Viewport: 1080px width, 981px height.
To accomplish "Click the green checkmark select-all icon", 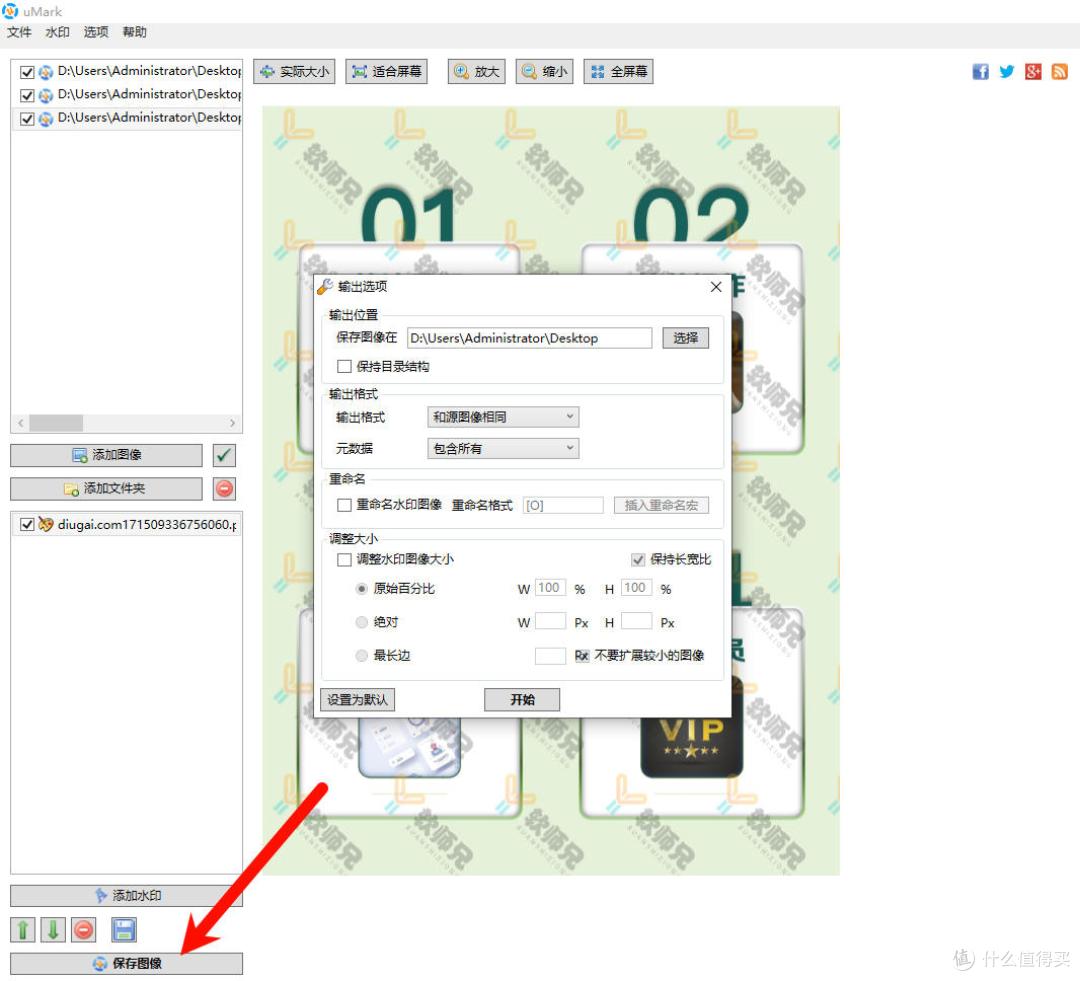I will [224, 455].
